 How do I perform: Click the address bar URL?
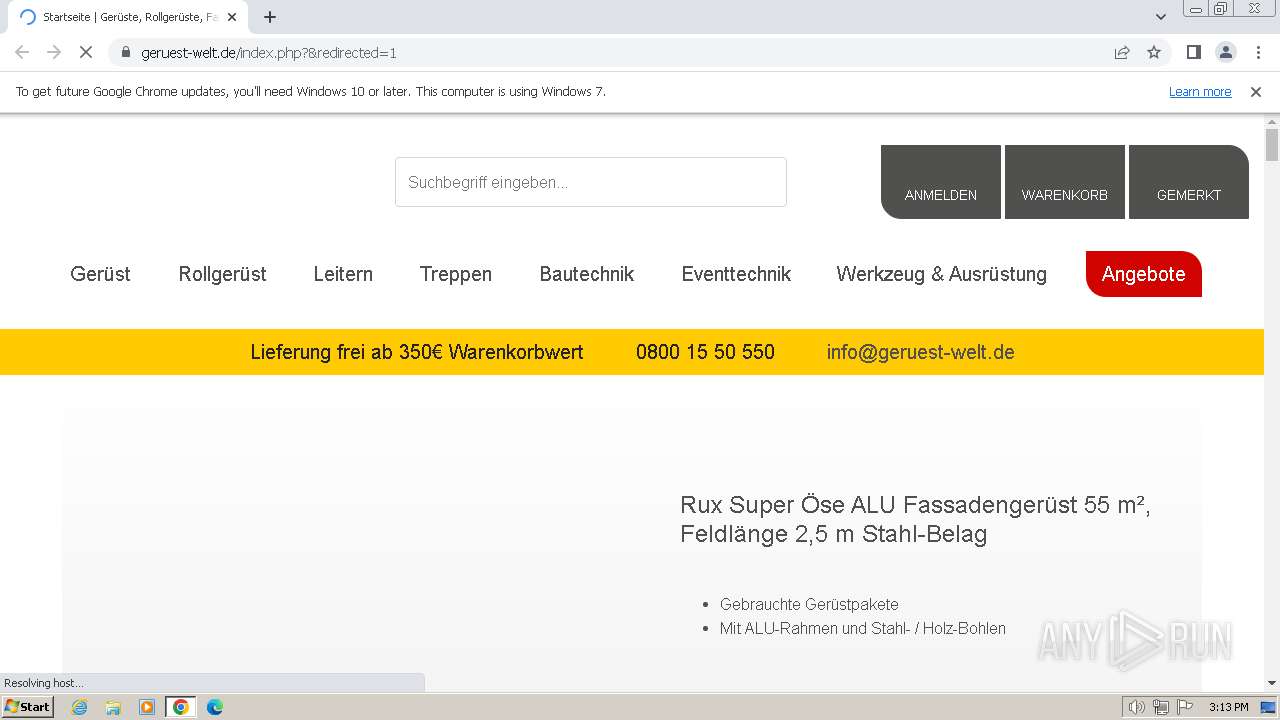(x=269, y=53)
